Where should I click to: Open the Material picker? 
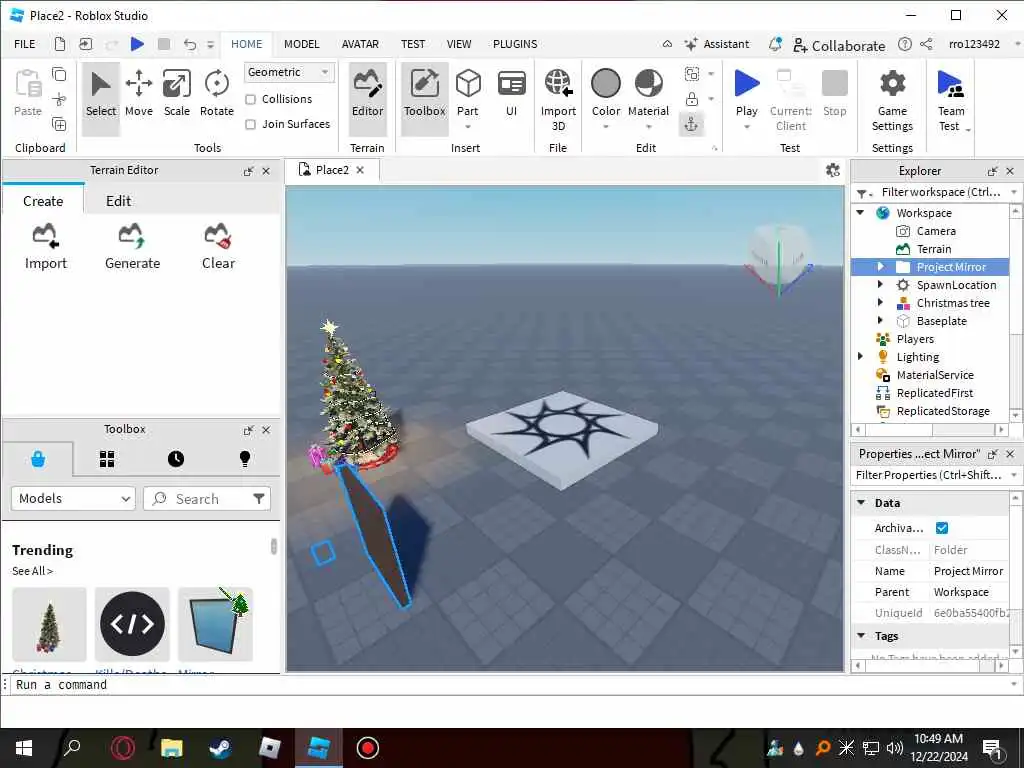point(648,98)
